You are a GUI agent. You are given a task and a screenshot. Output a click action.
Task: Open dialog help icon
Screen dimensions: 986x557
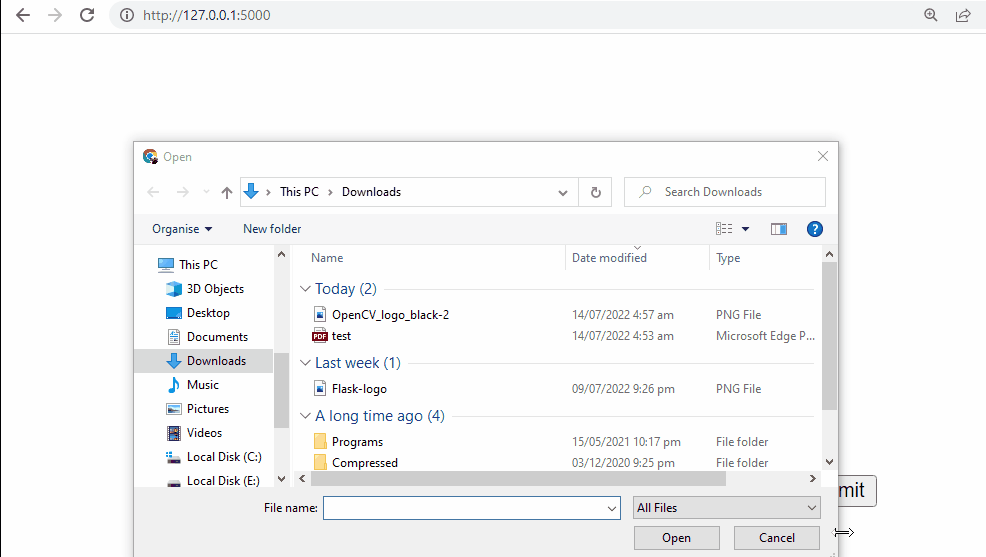[x=814, y=229]
